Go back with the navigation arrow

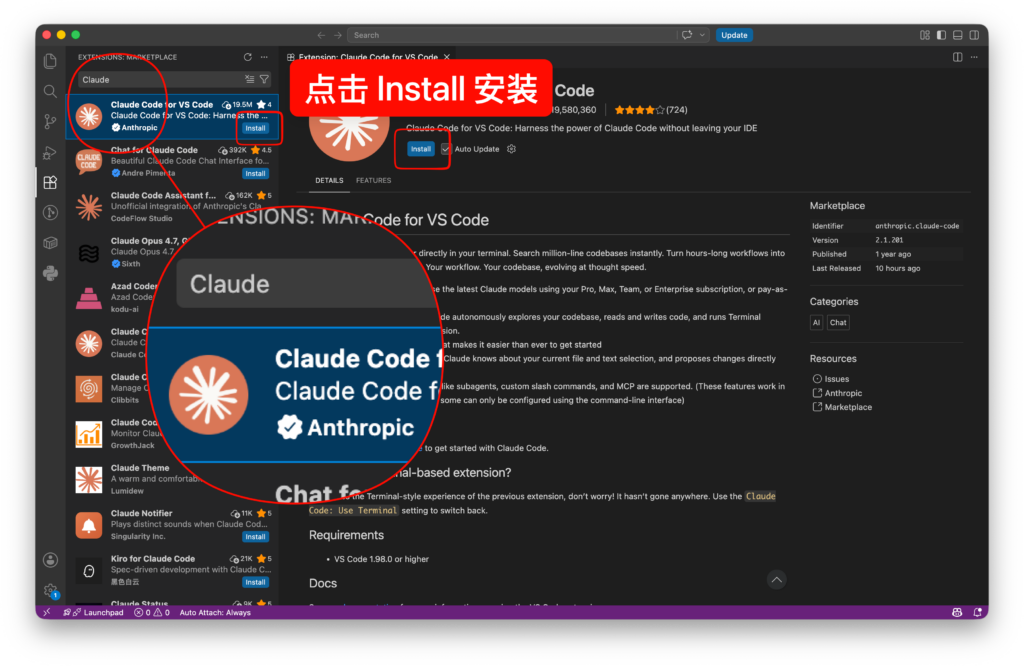321,35
